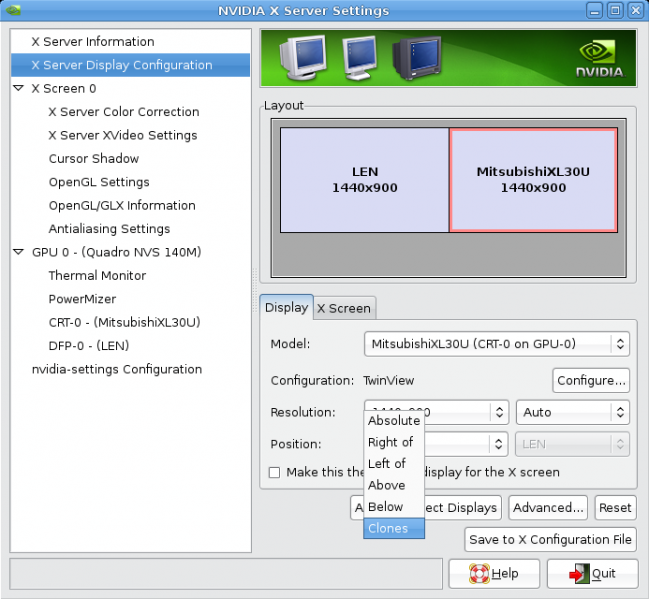Open OpenGL Settings page
The height and width of the screenshot is (599, 649).
(x=99, y=182)
